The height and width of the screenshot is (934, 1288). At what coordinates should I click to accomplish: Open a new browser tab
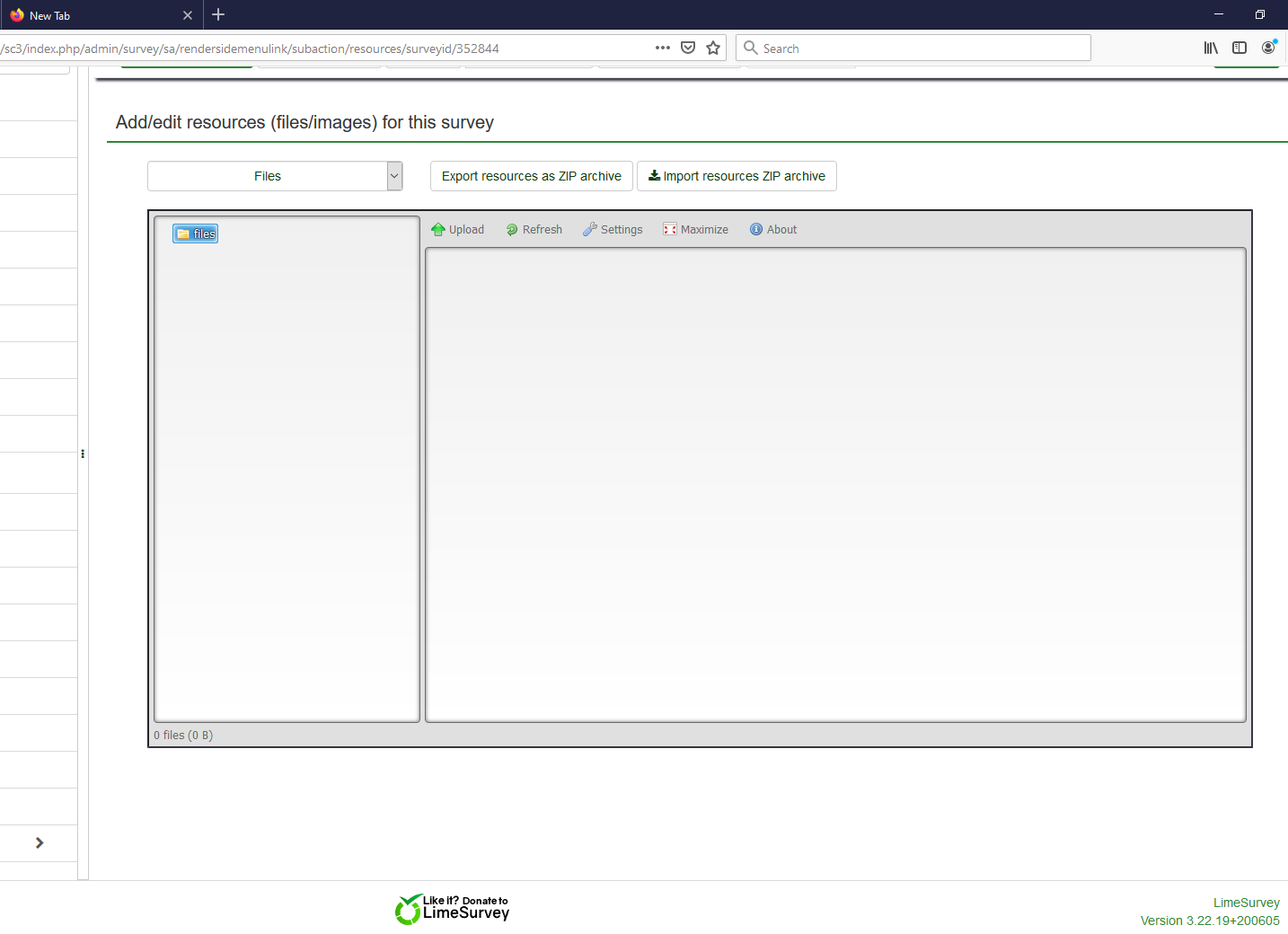coord(218,15)
